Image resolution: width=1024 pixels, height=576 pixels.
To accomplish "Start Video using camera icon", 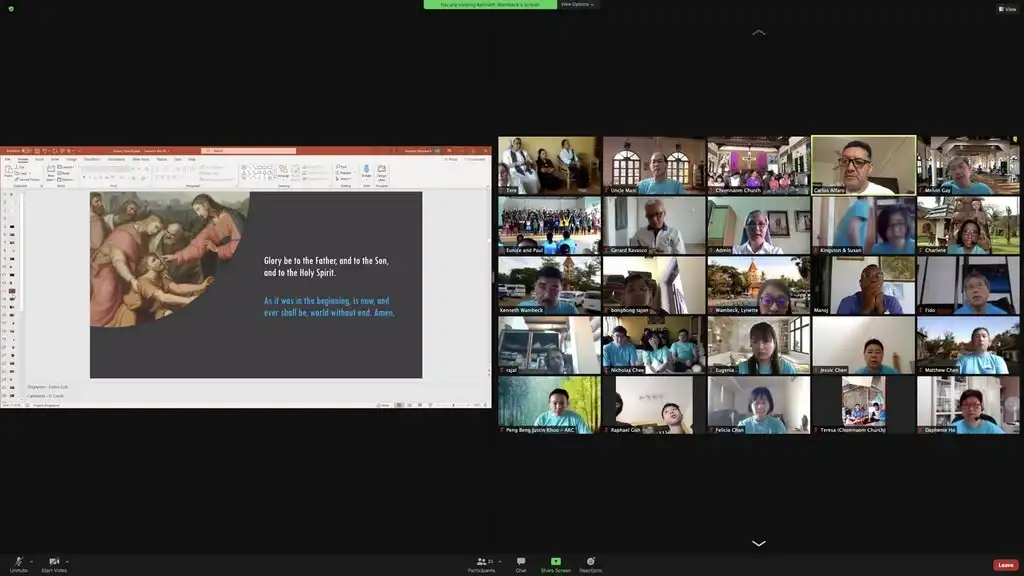I will (x=54, y=562).
